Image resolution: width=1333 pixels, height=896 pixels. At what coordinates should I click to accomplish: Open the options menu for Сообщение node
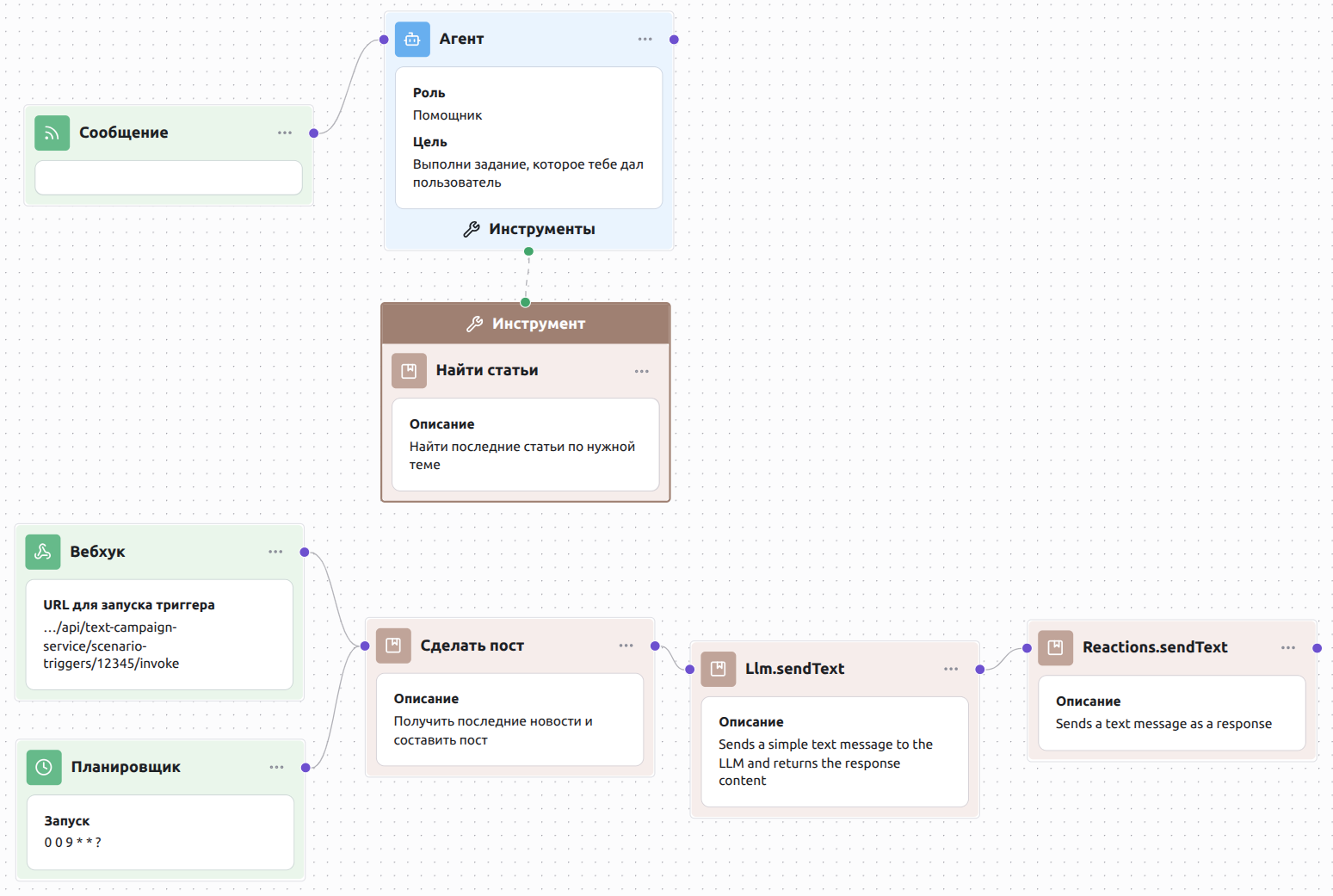click(x=285, y=133)
